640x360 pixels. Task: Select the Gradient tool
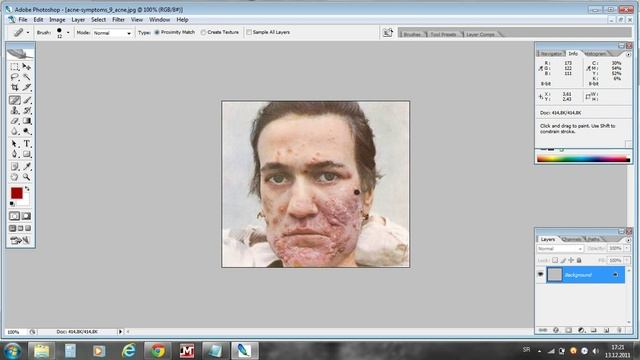pyautogui.click(x=27, y=121)
